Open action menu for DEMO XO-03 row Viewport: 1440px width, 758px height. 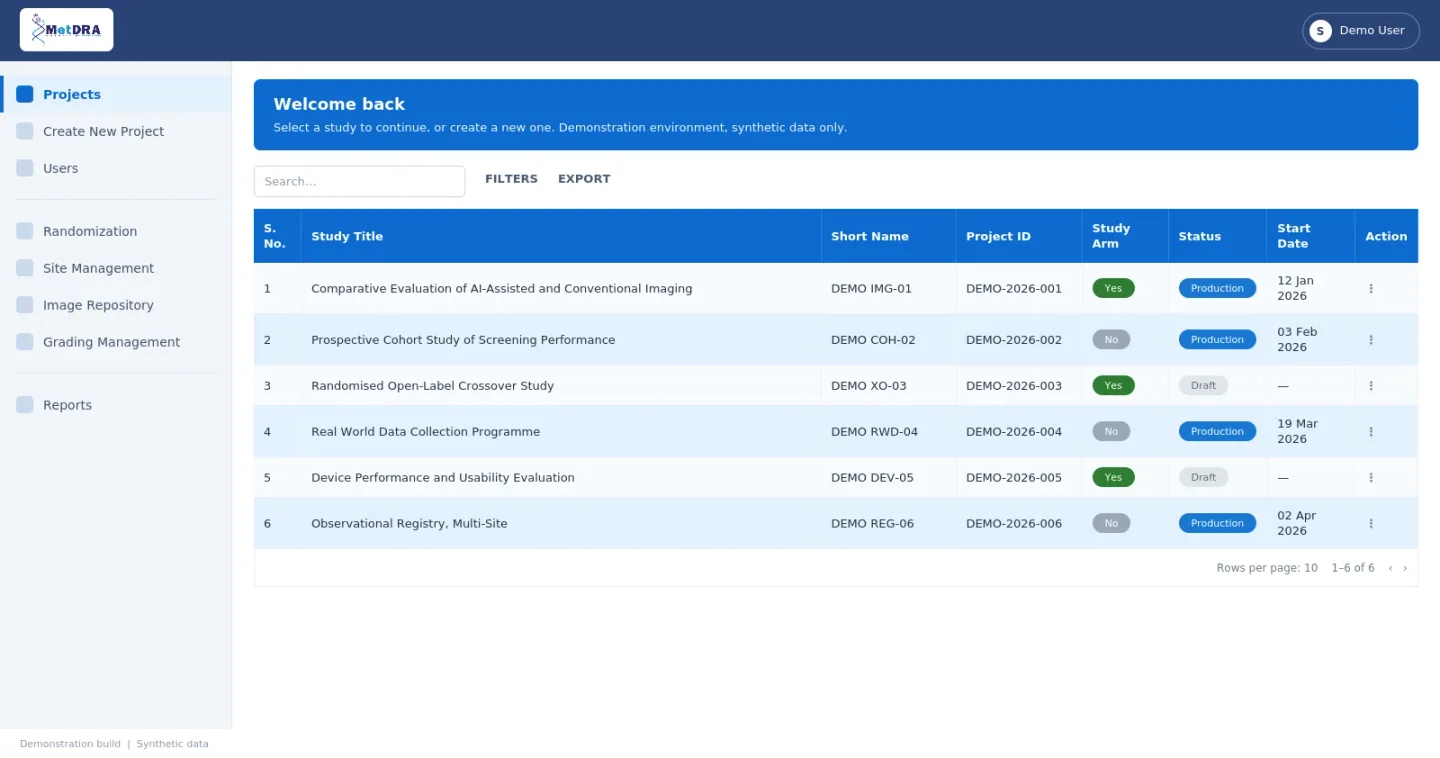point(1371,386)
